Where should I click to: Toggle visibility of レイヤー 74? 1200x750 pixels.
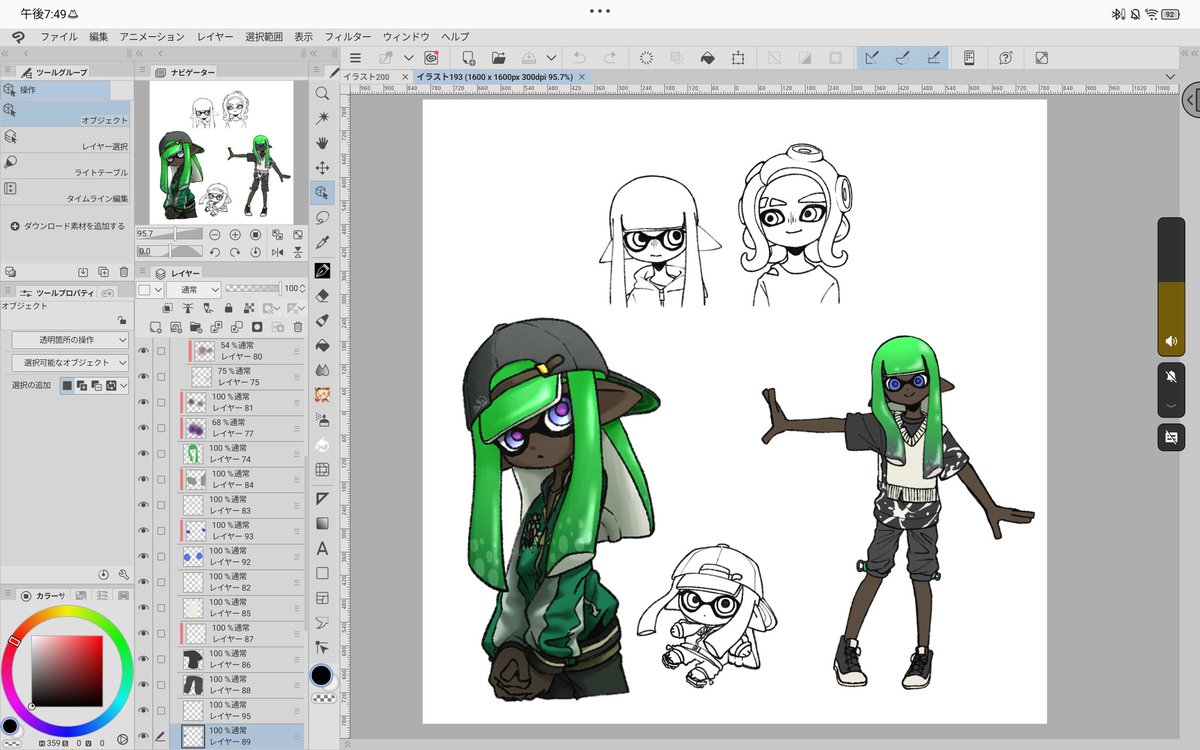point(143,454)
